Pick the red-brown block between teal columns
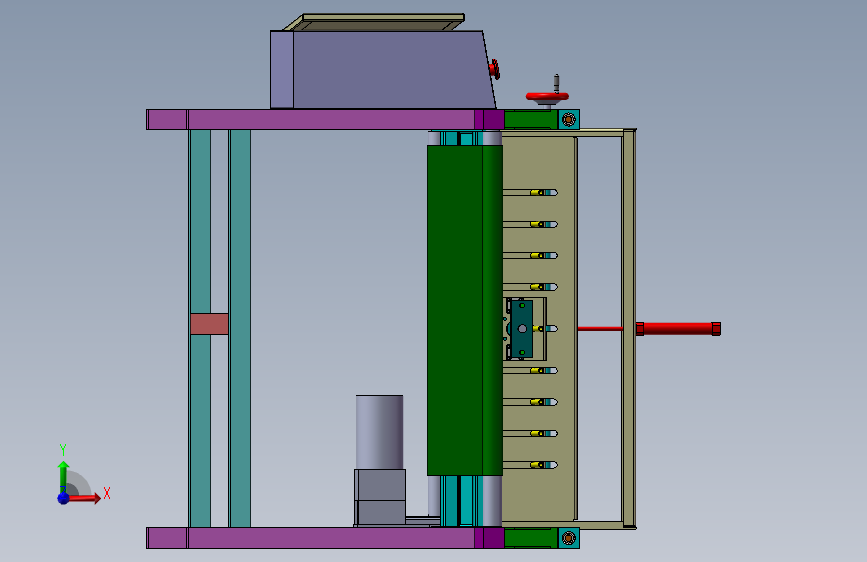867x562 pixels. (x=210, y=324)
